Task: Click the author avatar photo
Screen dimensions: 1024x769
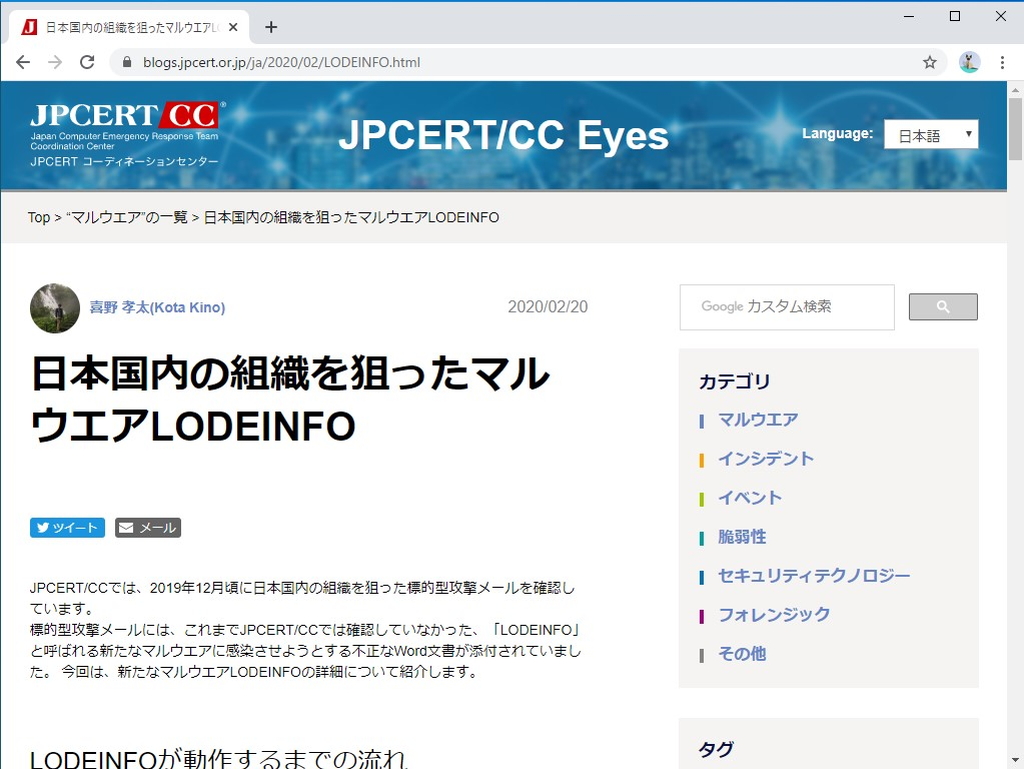Action: tap(54, 307)
